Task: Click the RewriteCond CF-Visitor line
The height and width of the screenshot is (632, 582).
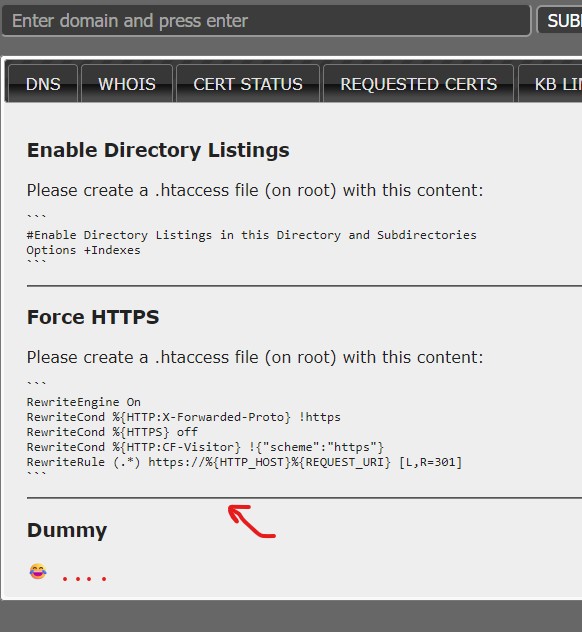Action: [205, 447]
